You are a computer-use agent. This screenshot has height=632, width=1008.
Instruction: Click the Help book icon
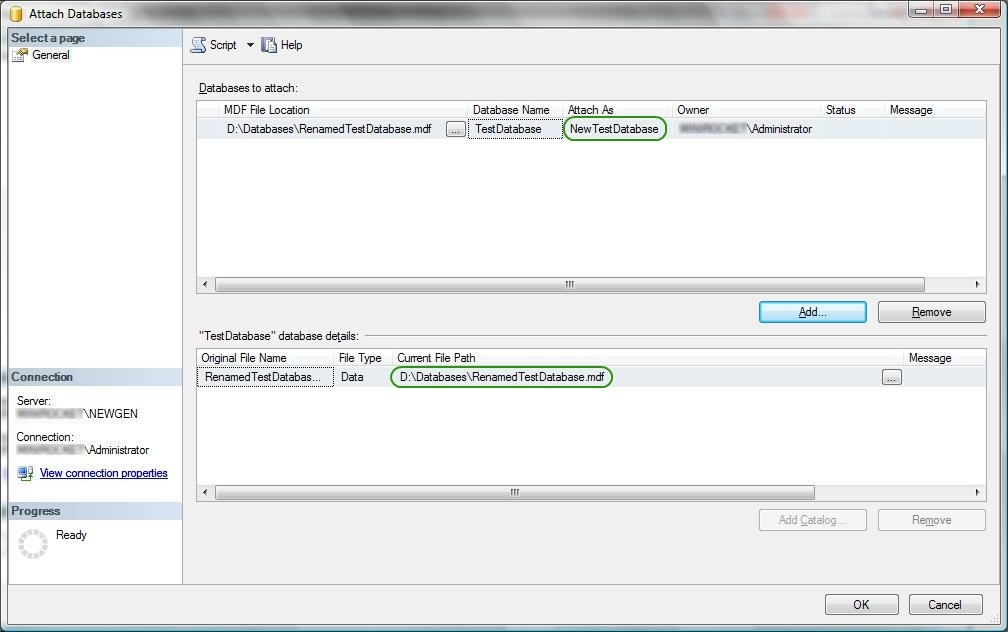269,45
